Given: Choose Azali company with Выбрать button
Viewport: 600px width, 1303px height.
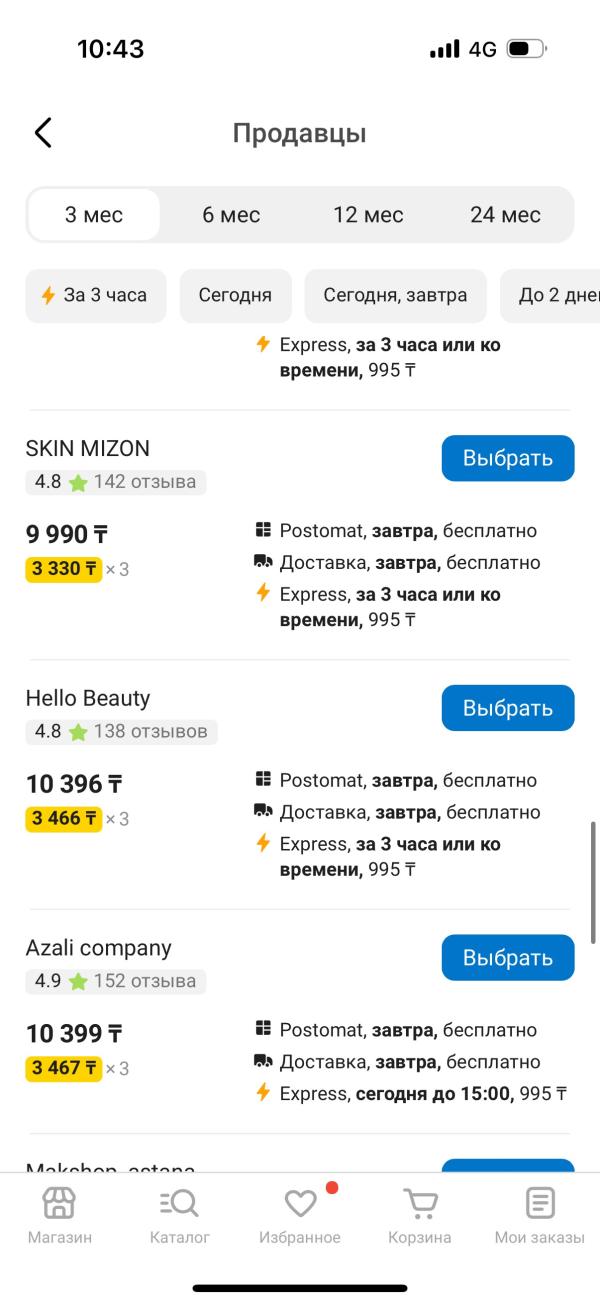Looking at the screenshot, I should [x=508, y=958].
